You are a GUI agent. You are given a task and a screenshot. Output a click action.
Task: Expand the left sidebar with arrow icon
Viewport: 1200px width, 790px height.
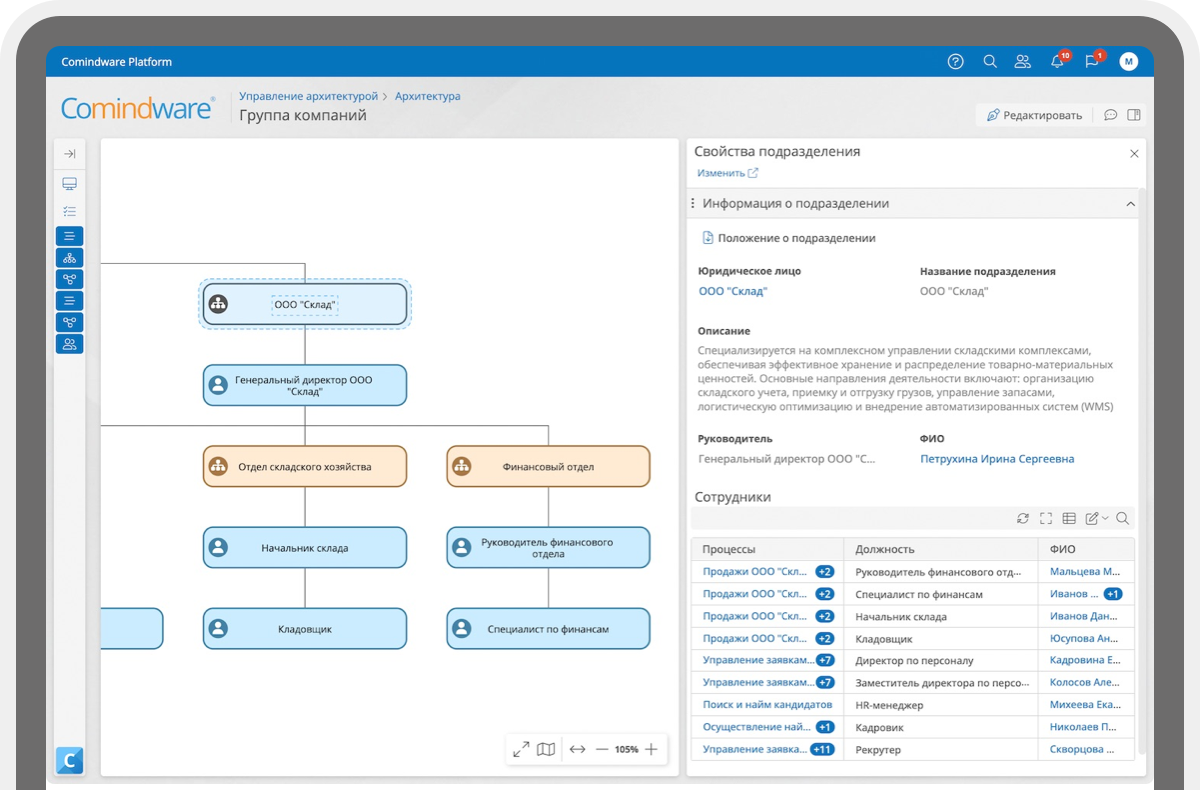coord(70,154)
